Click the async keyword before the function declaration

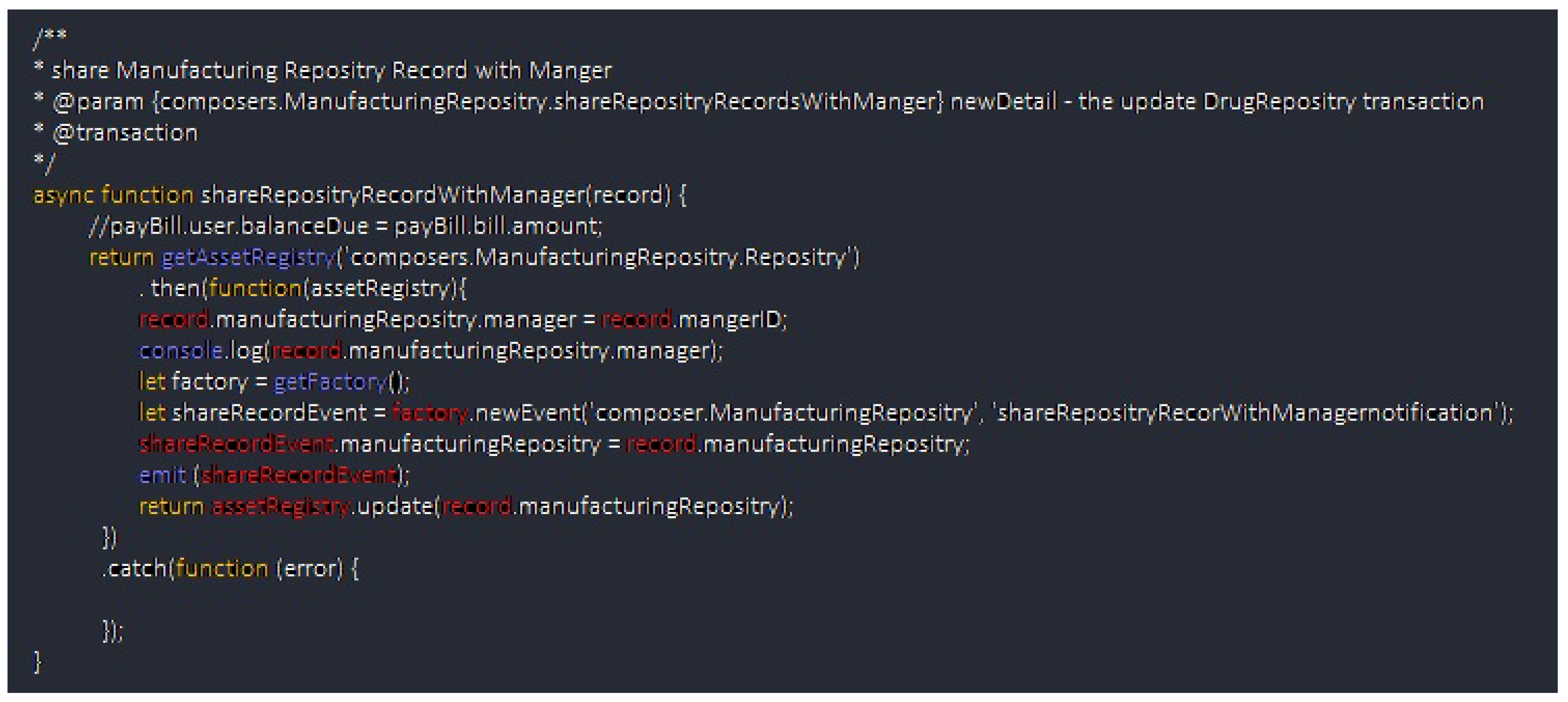pos(63,195)
